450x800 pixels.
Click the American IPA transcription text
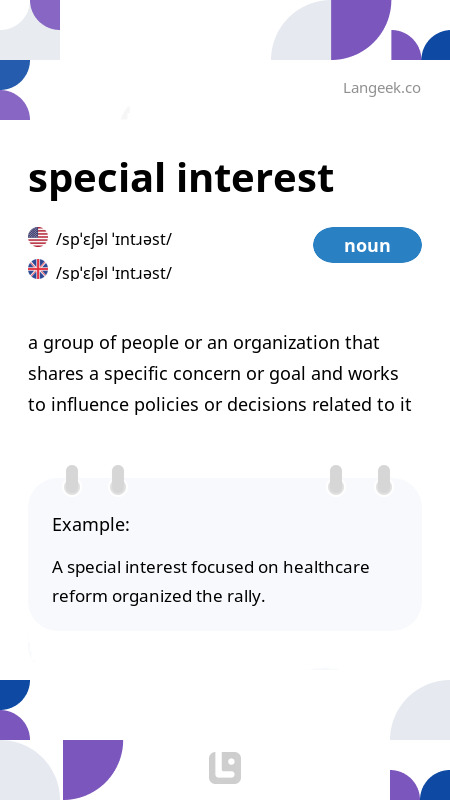114,239
